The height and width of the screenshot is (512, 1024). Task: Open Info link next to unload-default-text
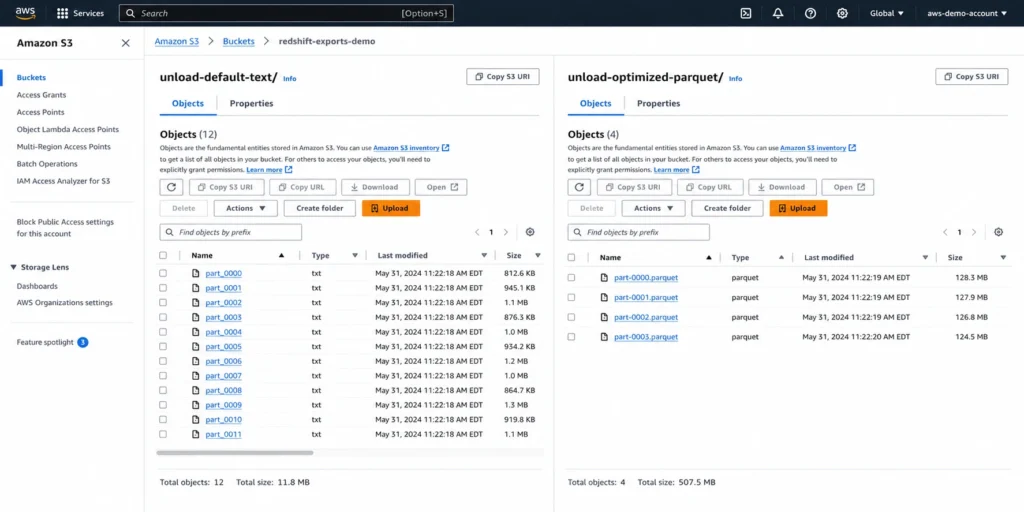coord(289,78)
